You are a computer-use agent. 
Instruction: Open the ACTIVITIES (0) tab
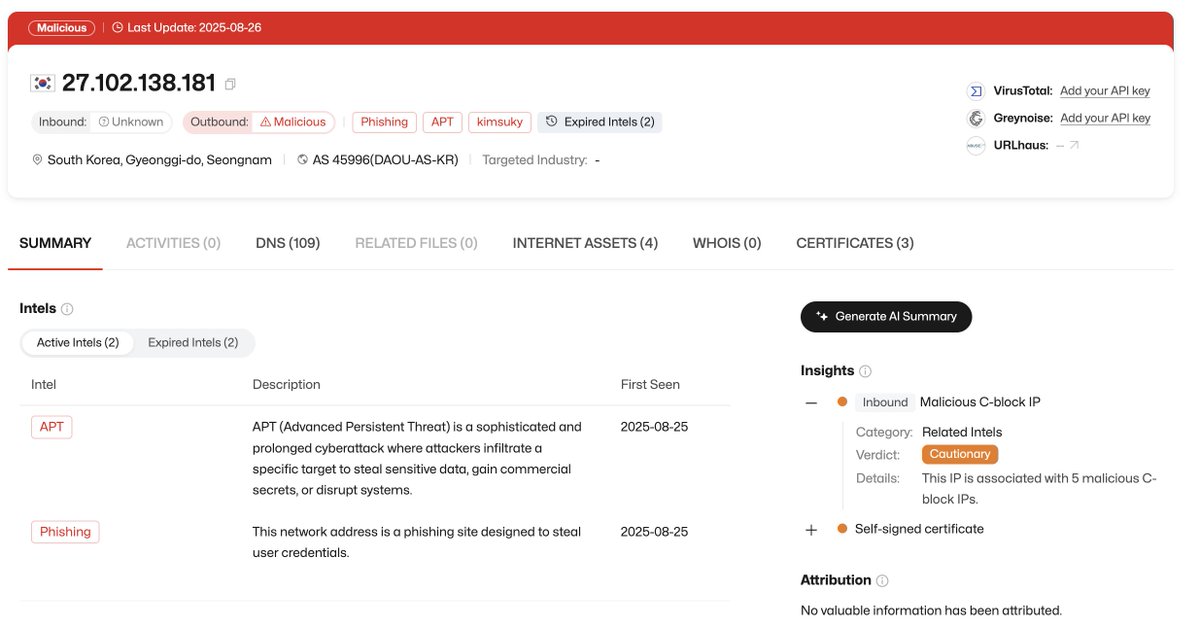(173, 243)
